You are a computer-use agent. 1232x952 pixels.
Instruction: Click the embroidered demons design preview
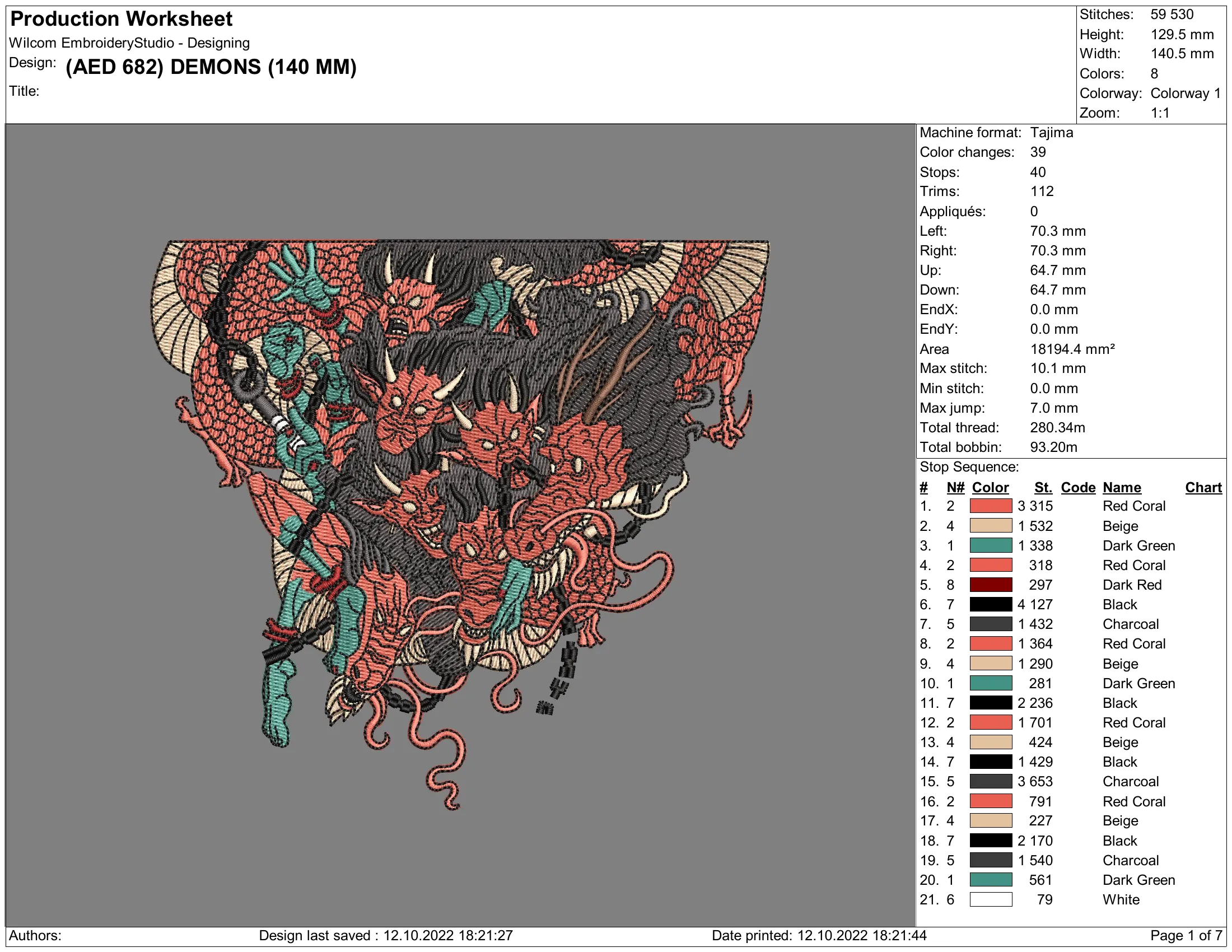click(460, 525)
